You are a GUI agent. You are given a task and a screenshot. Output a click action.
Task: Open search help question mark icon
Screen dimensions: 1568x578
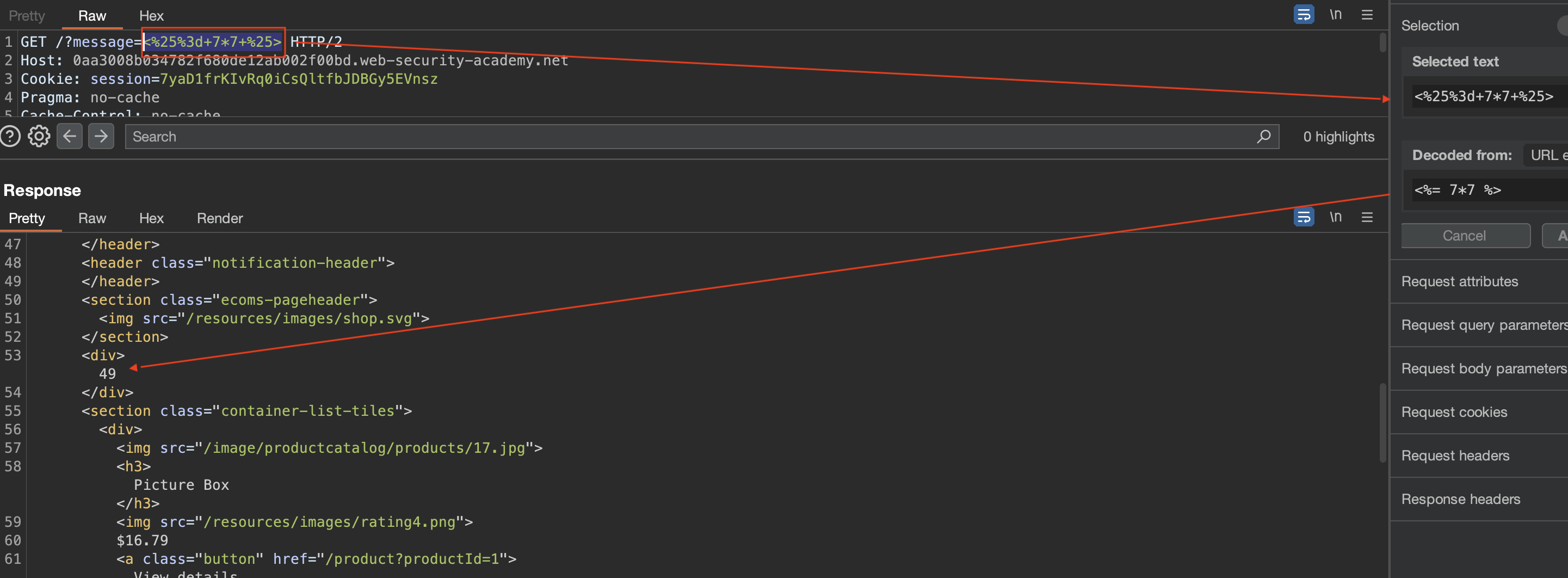click(x=10, y=137)
